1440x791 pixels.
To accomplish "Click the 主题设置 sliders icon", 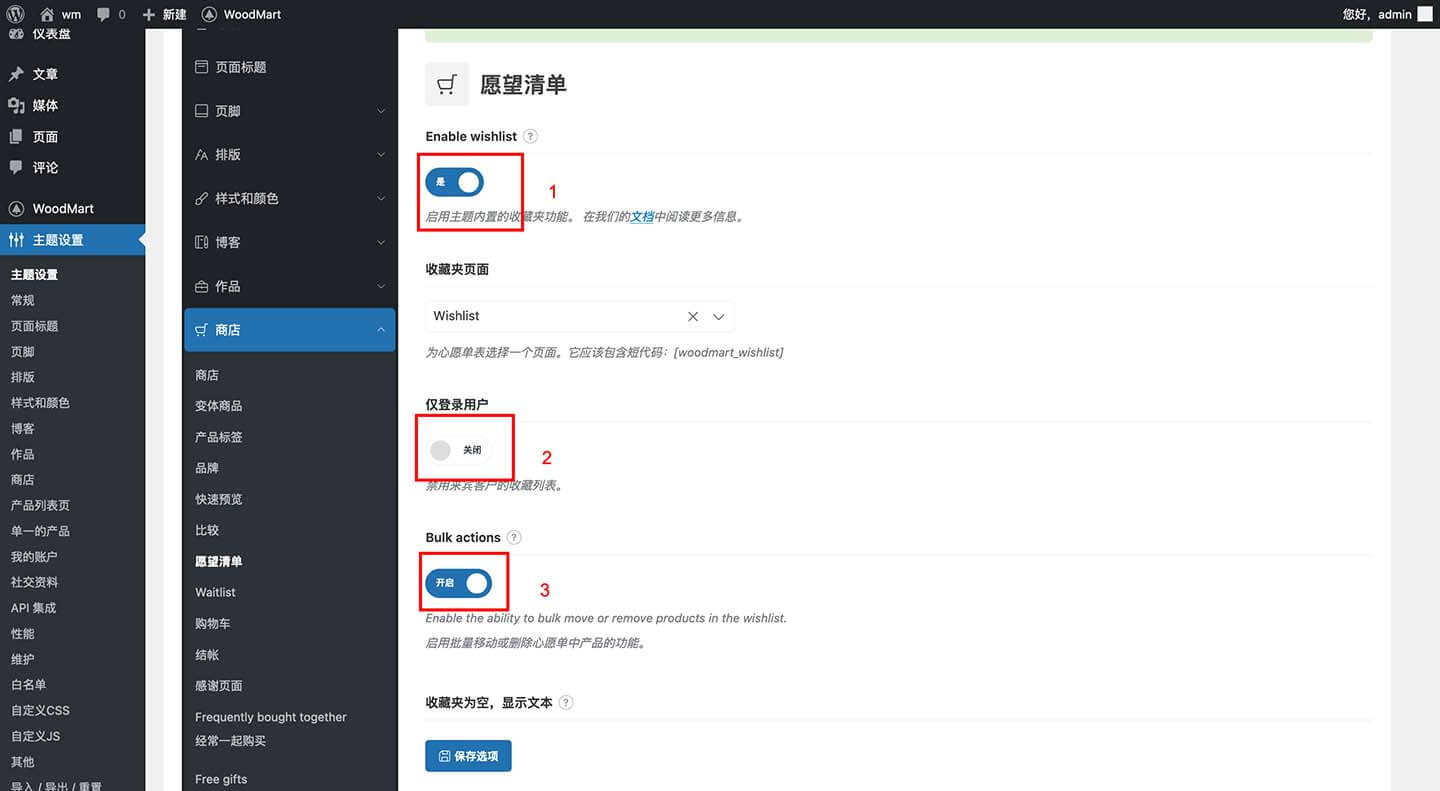I will (16, 240).
